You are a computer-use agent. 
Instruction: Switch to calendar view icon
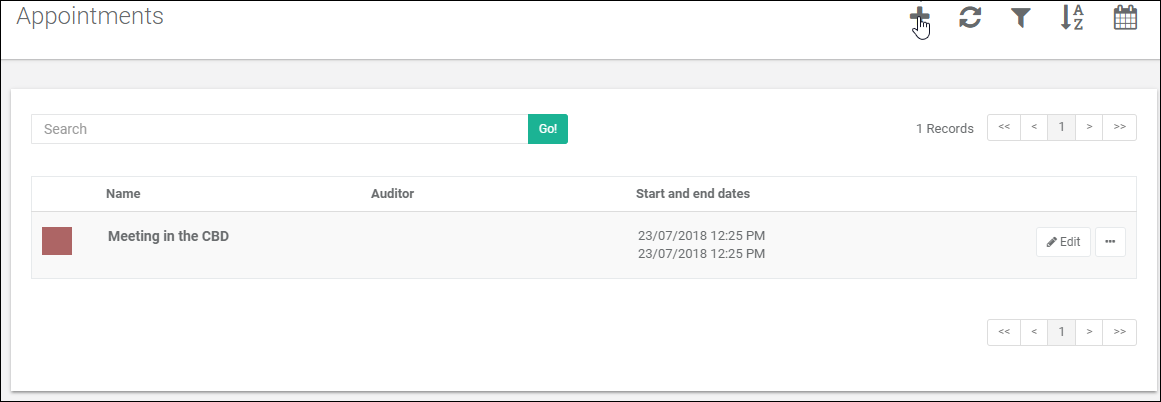coord(1125,18)
